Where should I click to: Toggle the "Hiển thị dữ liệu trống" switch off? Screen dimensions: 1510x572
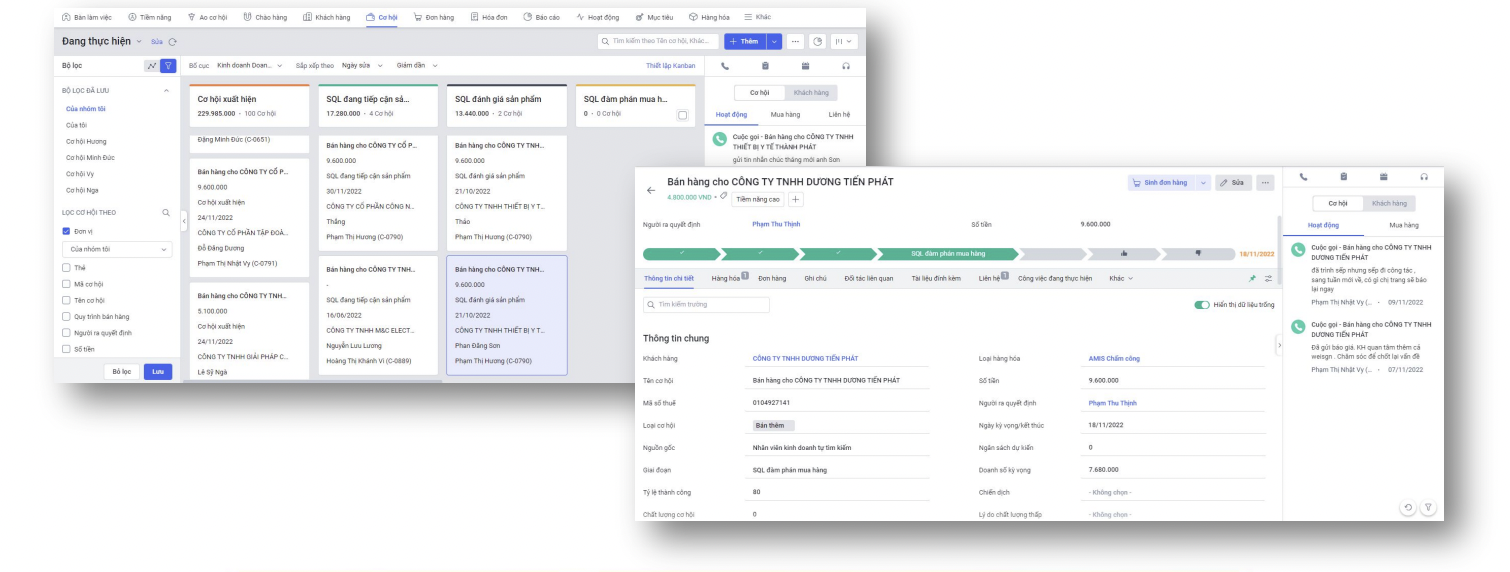(1201, 305)
